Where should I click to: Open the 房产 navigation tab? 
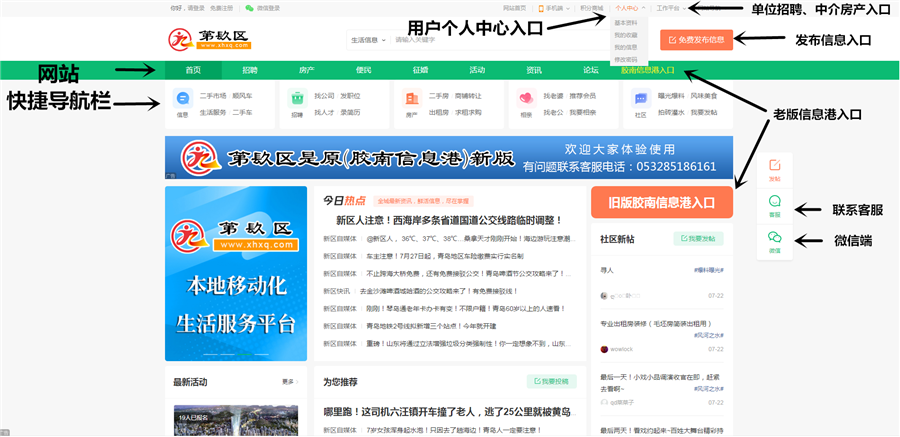click(307, 70)
